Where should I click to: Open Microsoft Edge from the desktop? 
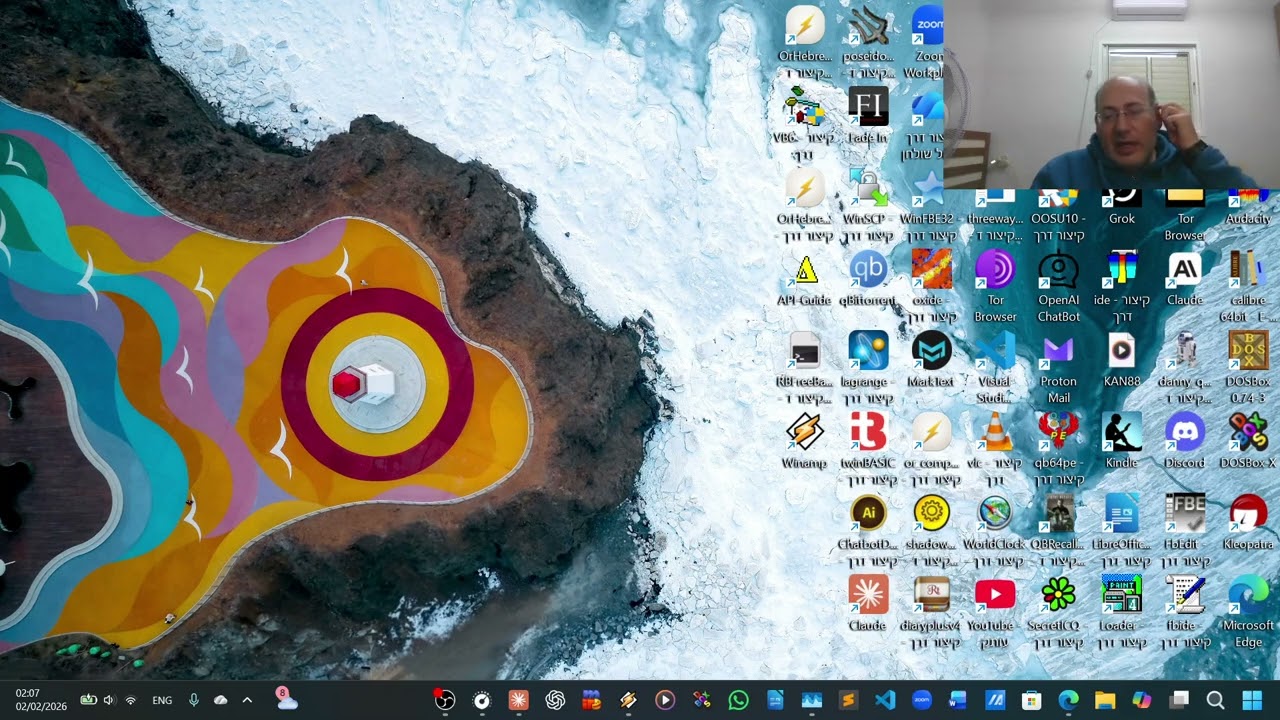point(1248,594)
